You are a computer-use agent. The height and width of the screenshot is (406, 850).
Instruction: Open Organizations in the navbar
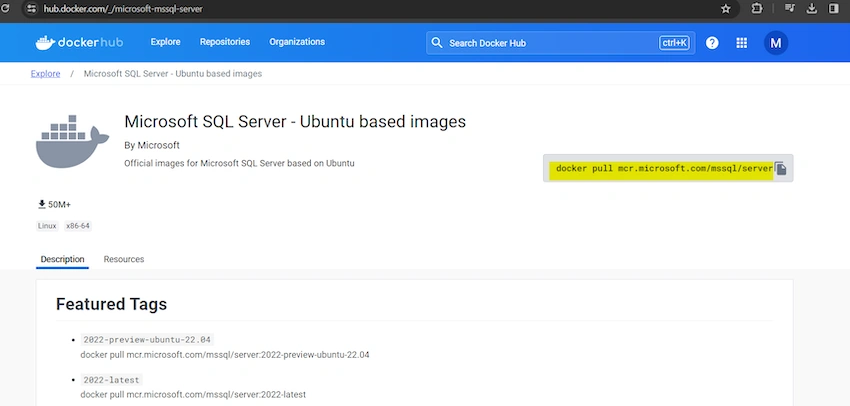point(297,42)
